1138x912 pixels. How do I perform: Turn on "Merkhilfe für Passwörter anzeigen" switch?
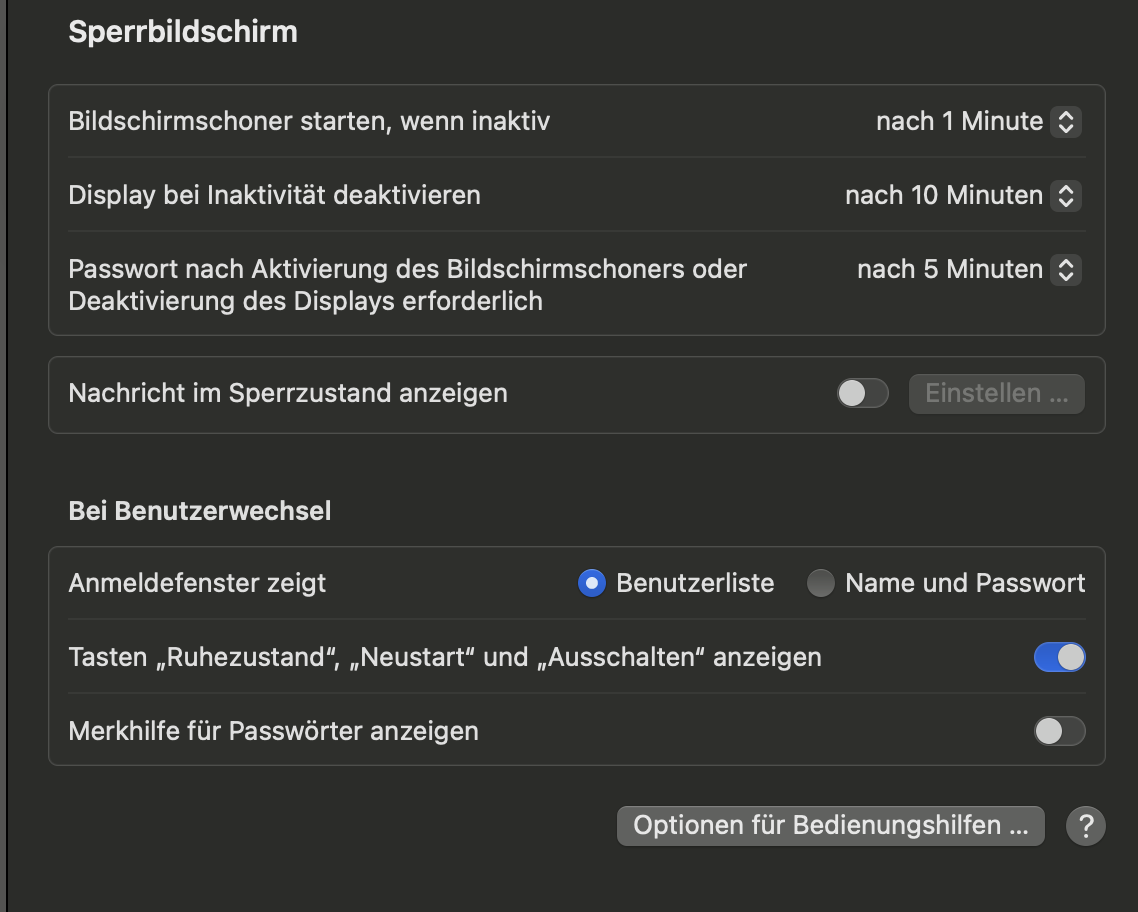[1059, 731]
